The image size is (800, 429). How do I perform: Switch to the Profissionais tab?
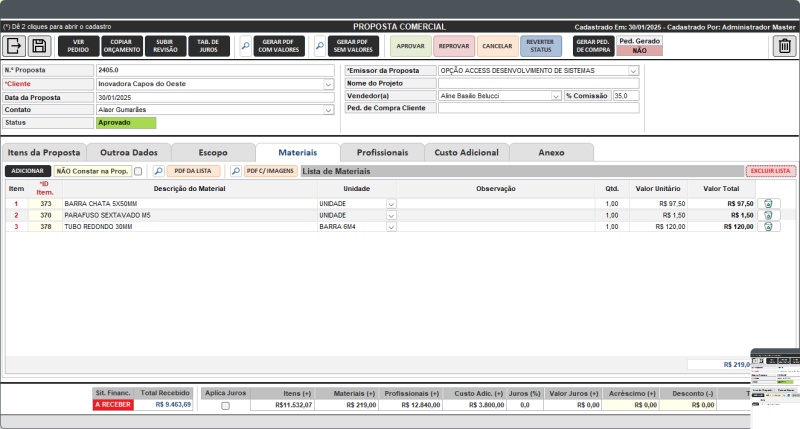382,153
